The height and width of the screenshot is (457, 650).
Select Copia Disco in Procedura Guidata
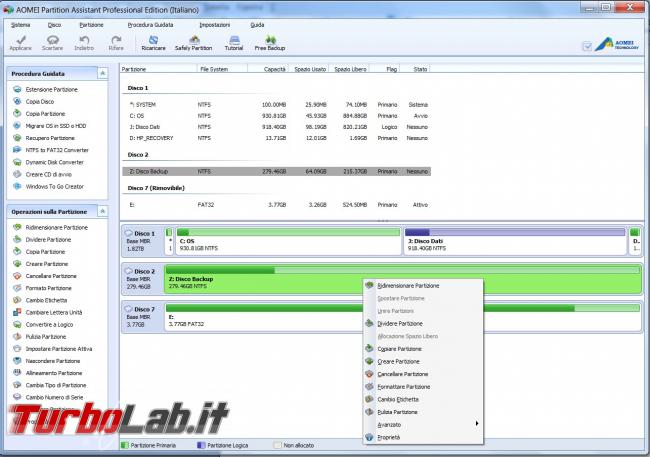tap(40, 102)
